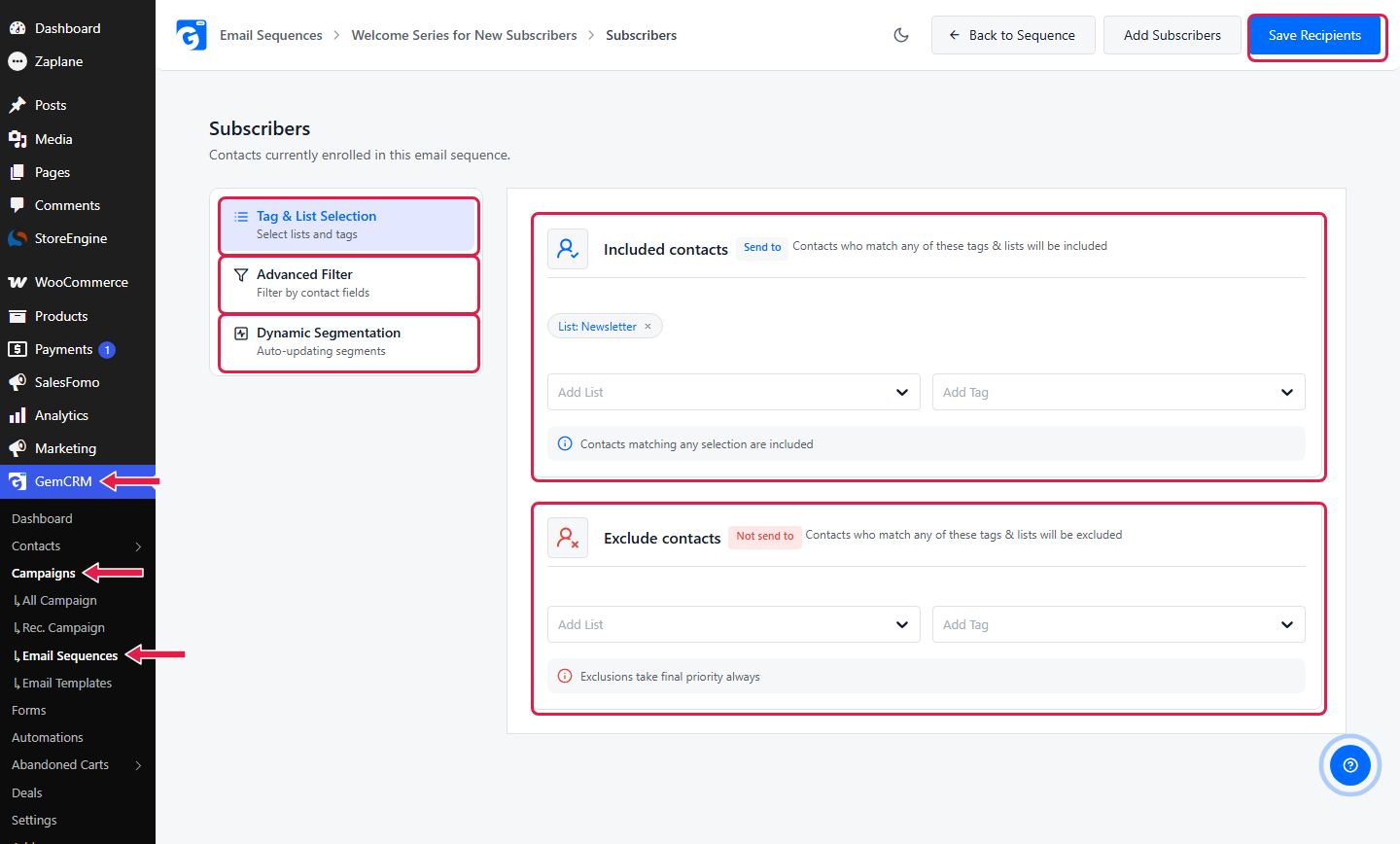
Task: Open the Media sidebar icon
Action: pos(17,139)
